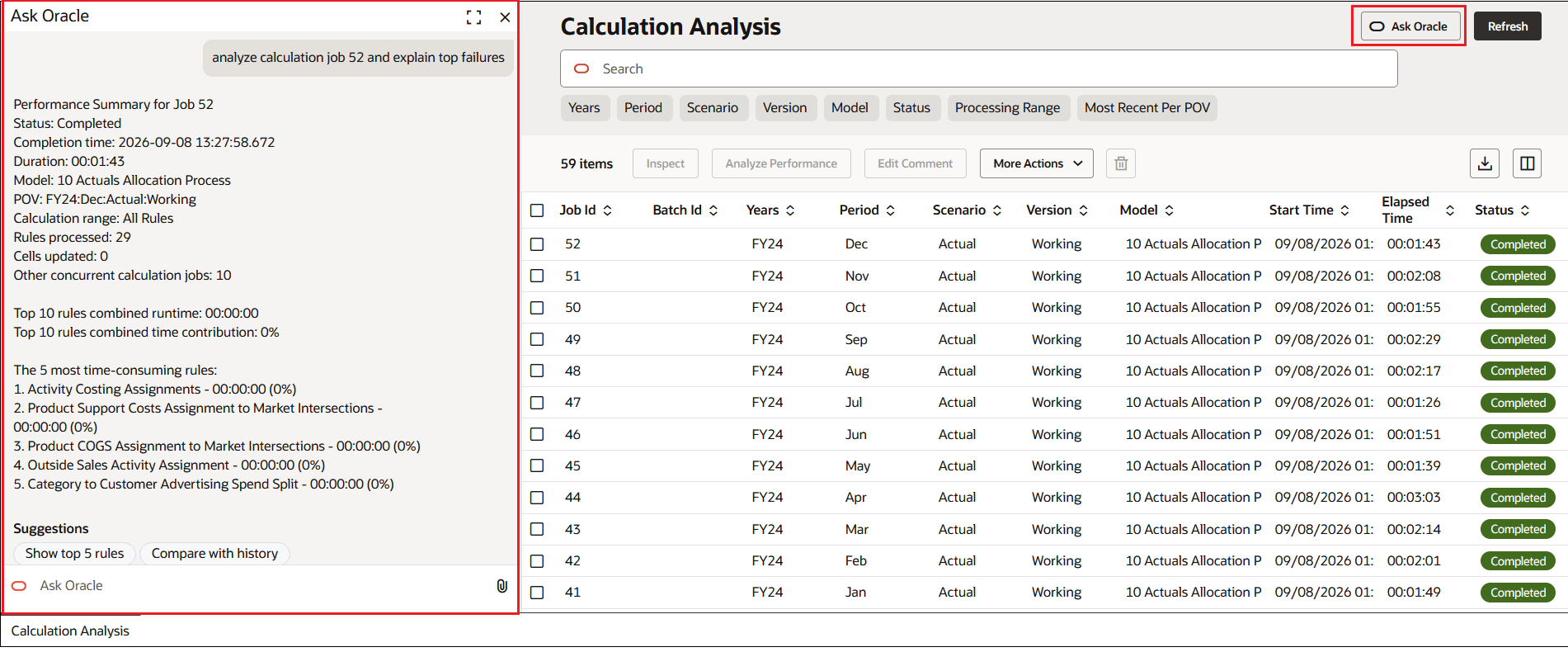1568x652 pixels.
Task: Open the Model filter chip
Action: click(x=850, y=108)
